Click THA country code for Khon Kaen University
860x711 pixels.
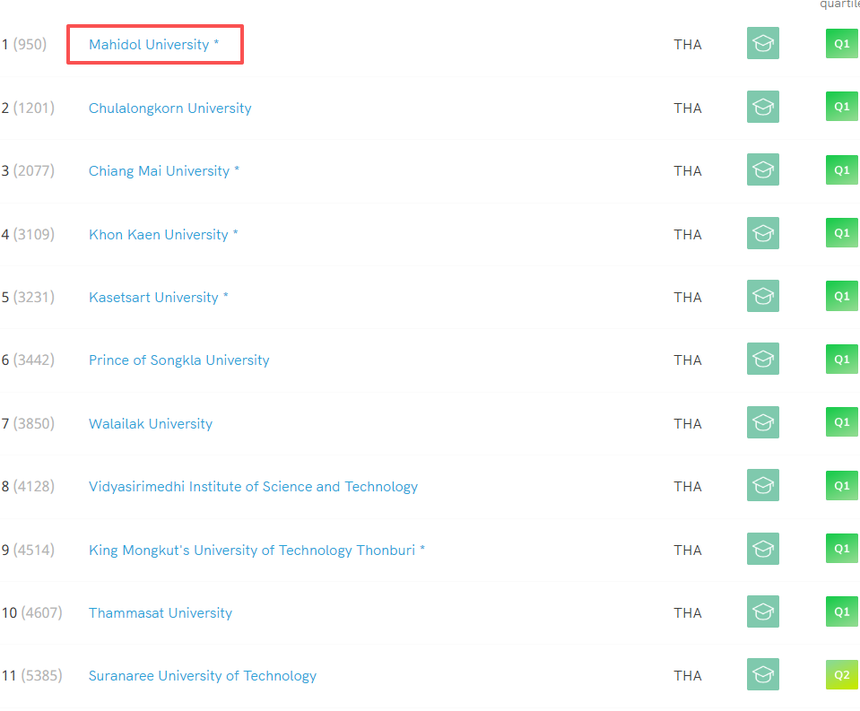[x=687, y=234]
